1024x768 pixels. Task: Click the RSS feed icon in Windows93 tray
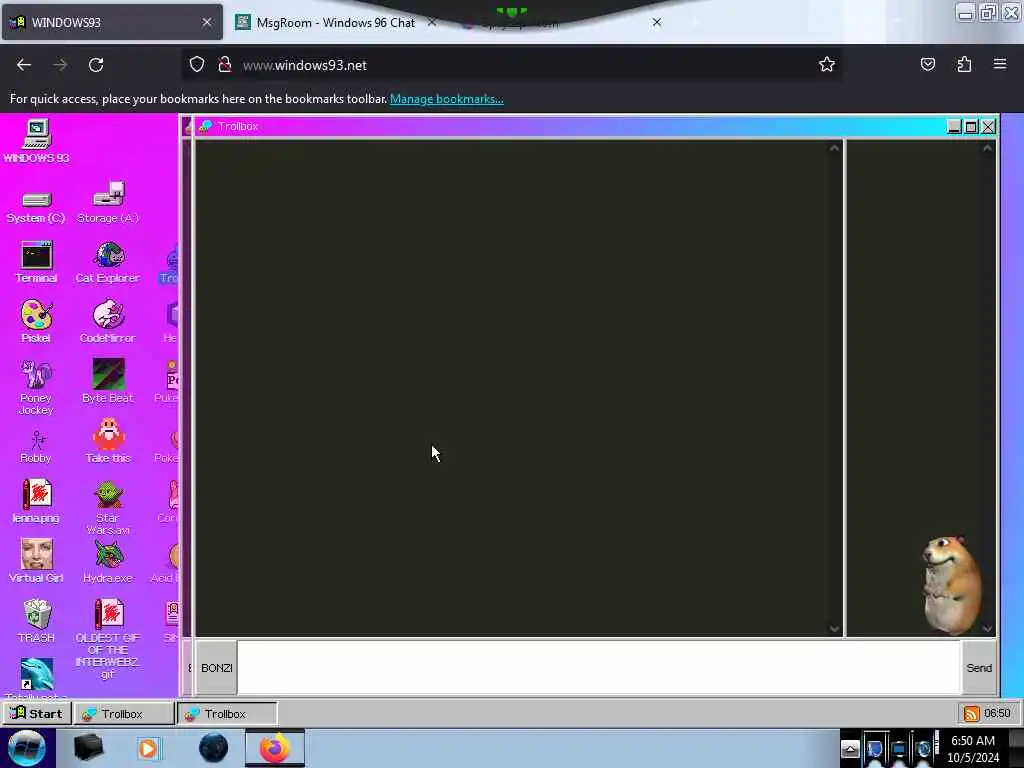971,714
